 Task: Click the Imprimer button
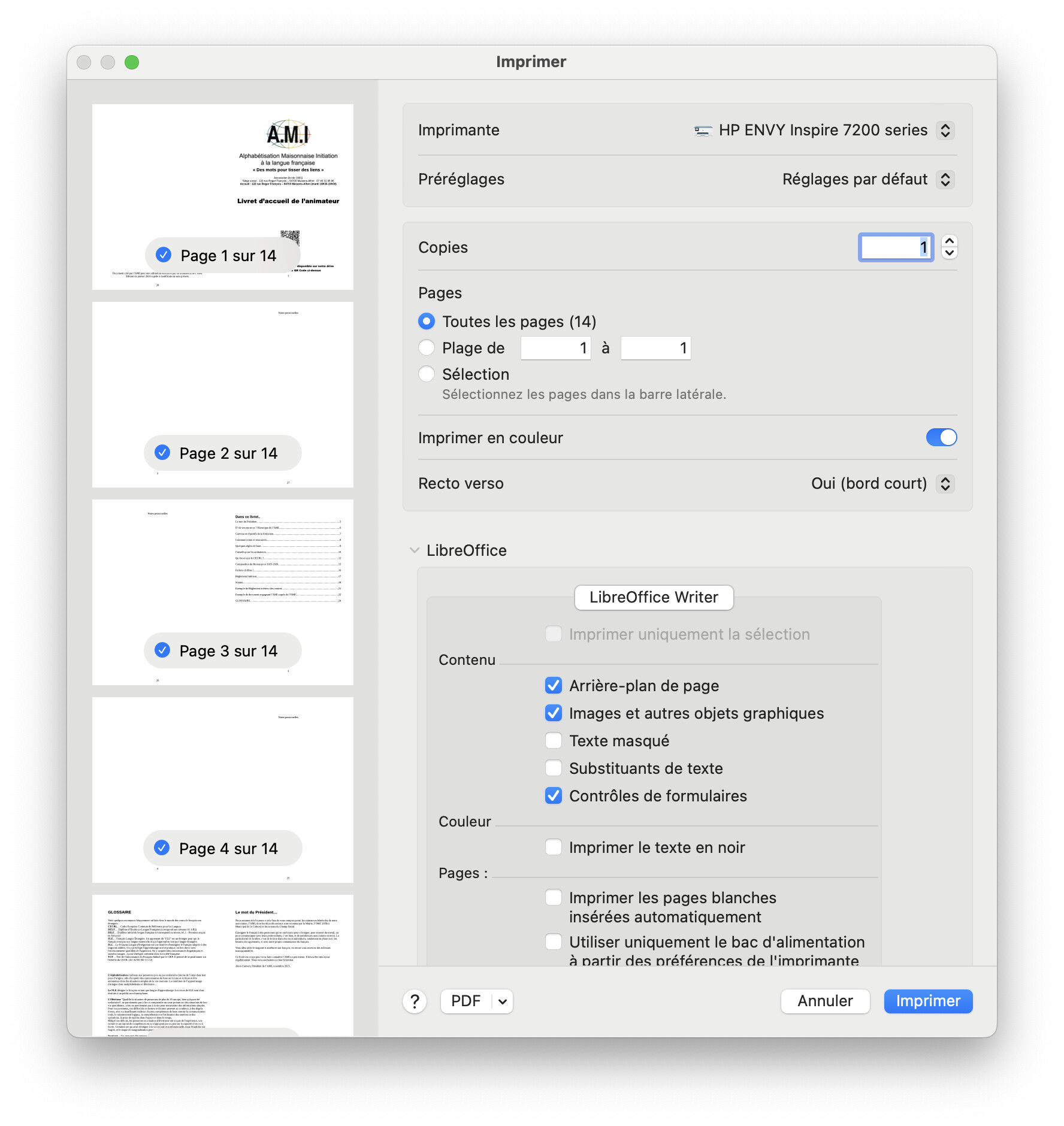pos(928,1001)
